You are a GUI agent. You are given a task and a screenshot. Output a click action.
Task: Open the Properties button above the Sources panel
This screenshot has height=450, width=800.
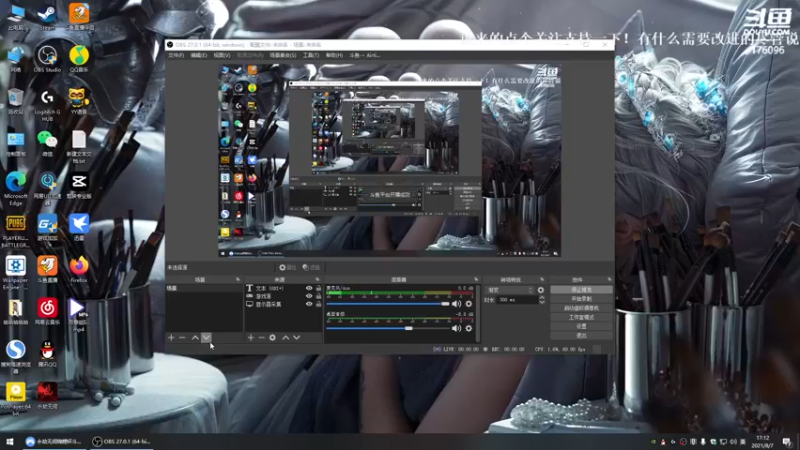288,267
